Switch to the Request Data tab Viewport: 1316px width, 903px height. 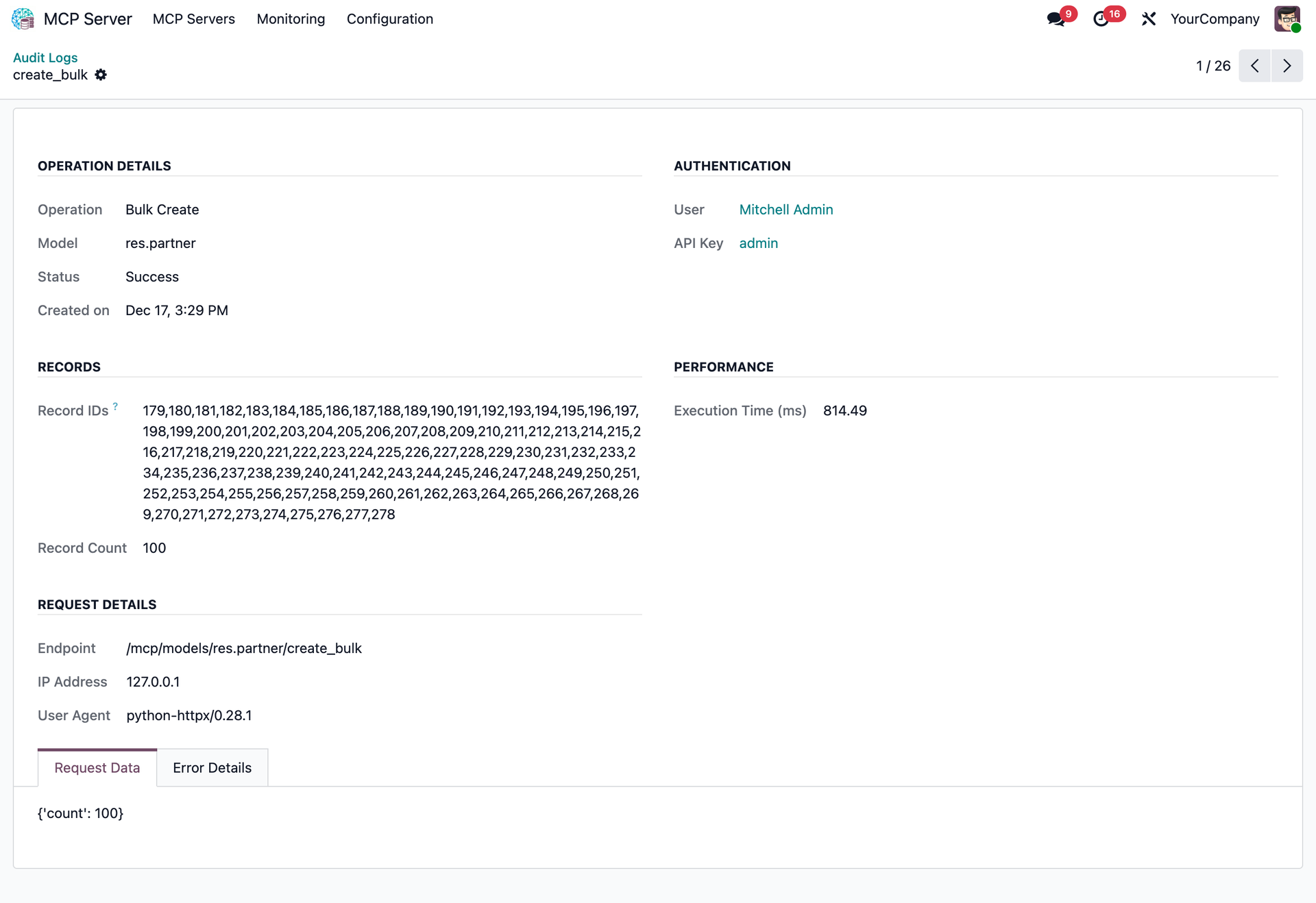97,767
